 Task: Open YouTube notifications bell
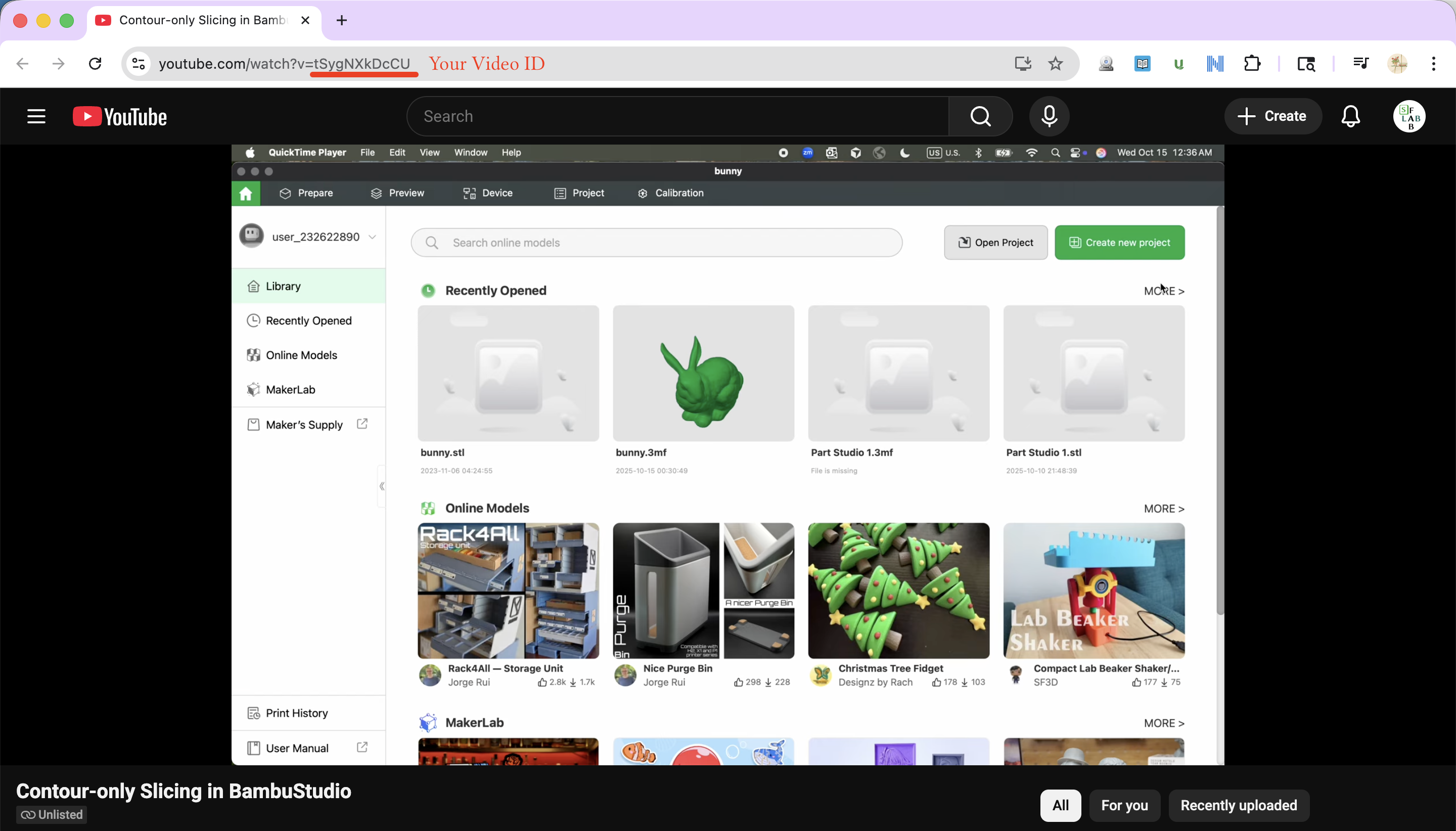1350,116
